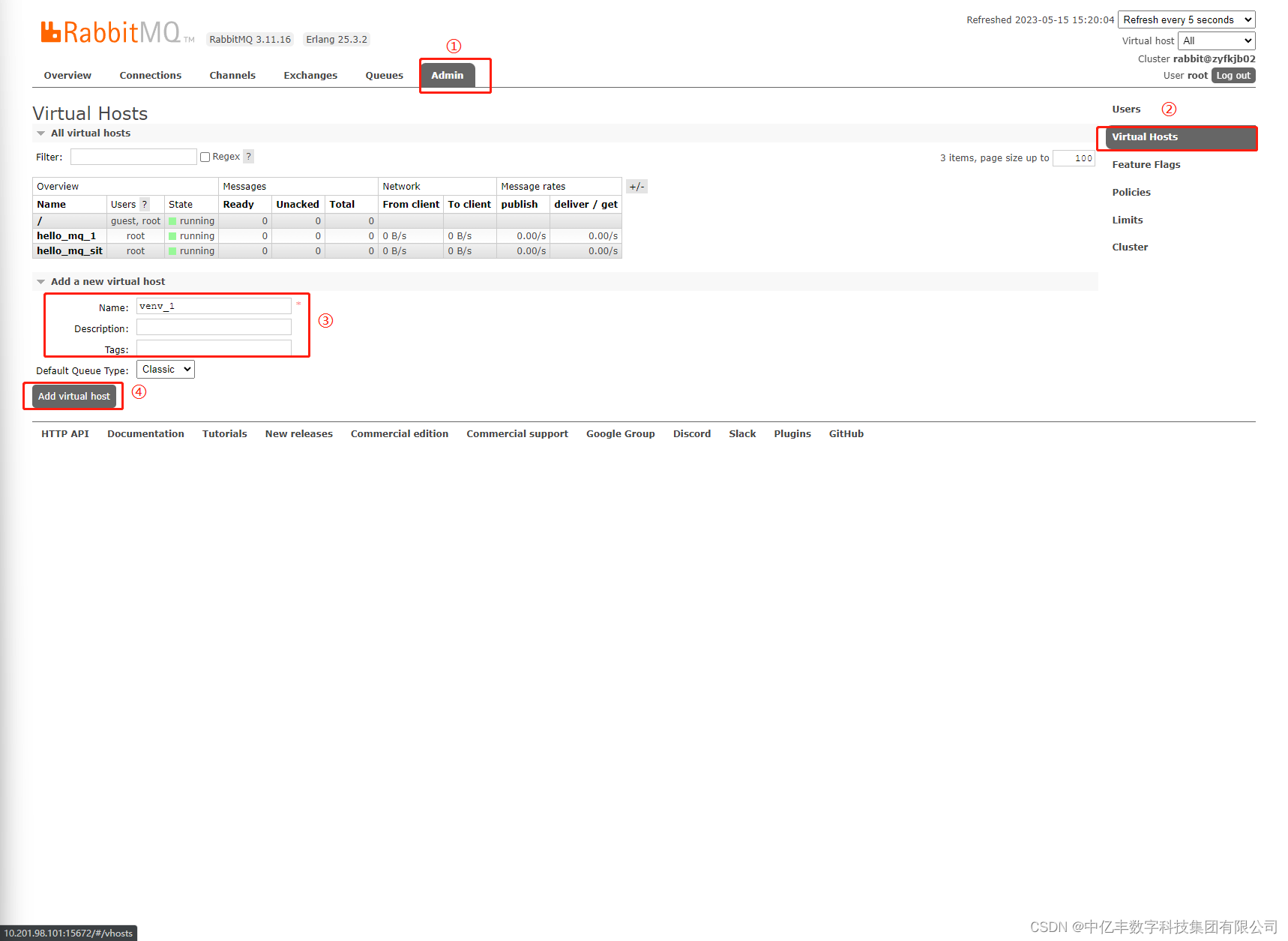This screenshot has height=941, width=1288.
Task: Switch to the Exchanges tab
Action: point(310,76)
